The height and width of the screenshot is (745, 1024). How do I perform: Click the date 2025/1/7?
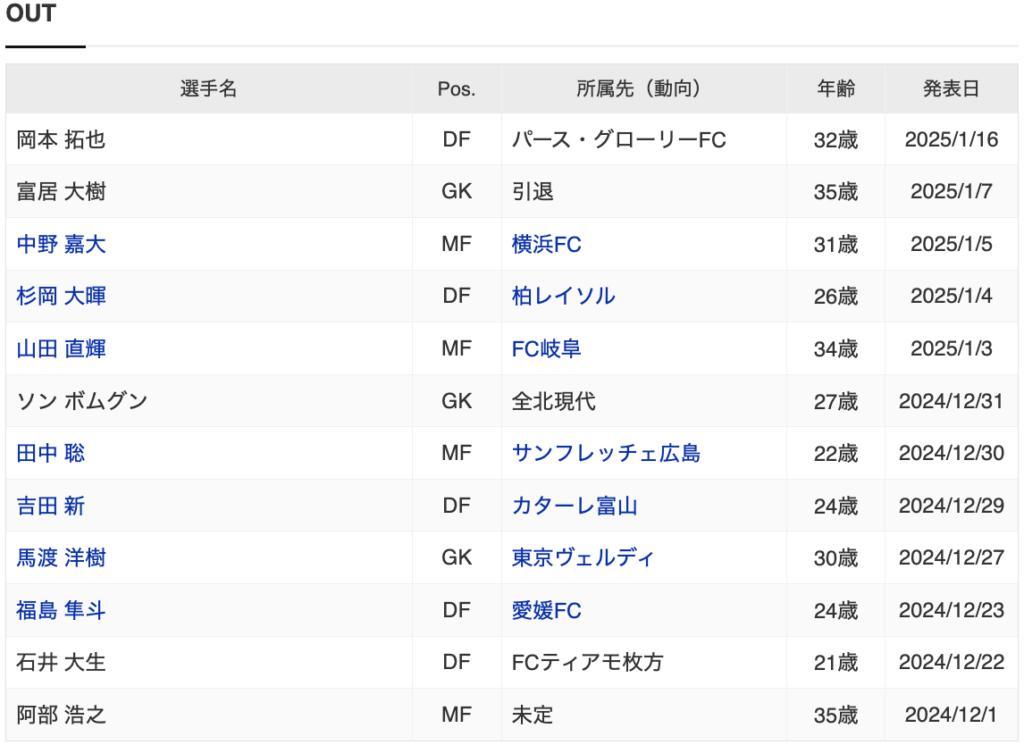[952, 192]
